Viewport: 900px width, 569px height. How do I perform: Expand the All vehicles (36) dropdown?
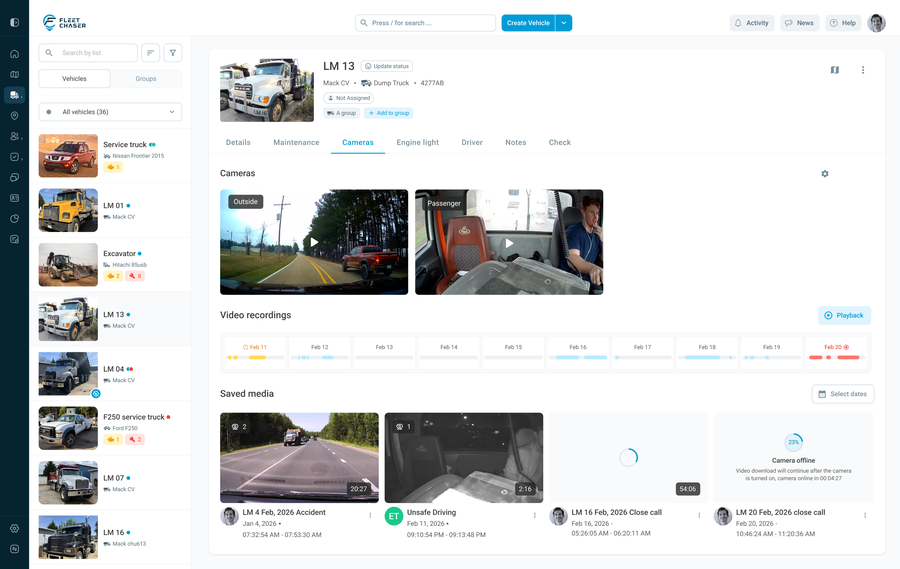coord(110,112)
